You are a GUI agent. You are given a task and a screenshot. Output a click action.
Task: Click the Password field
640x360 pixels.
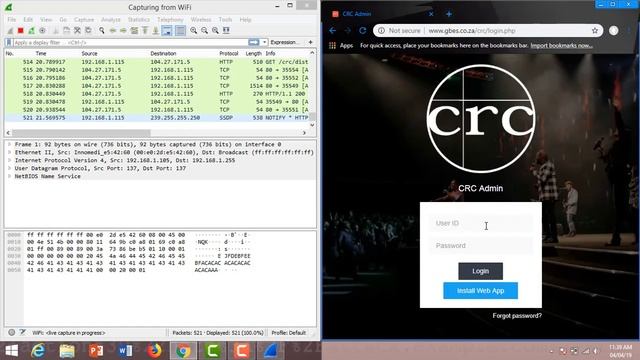(480, 246)
